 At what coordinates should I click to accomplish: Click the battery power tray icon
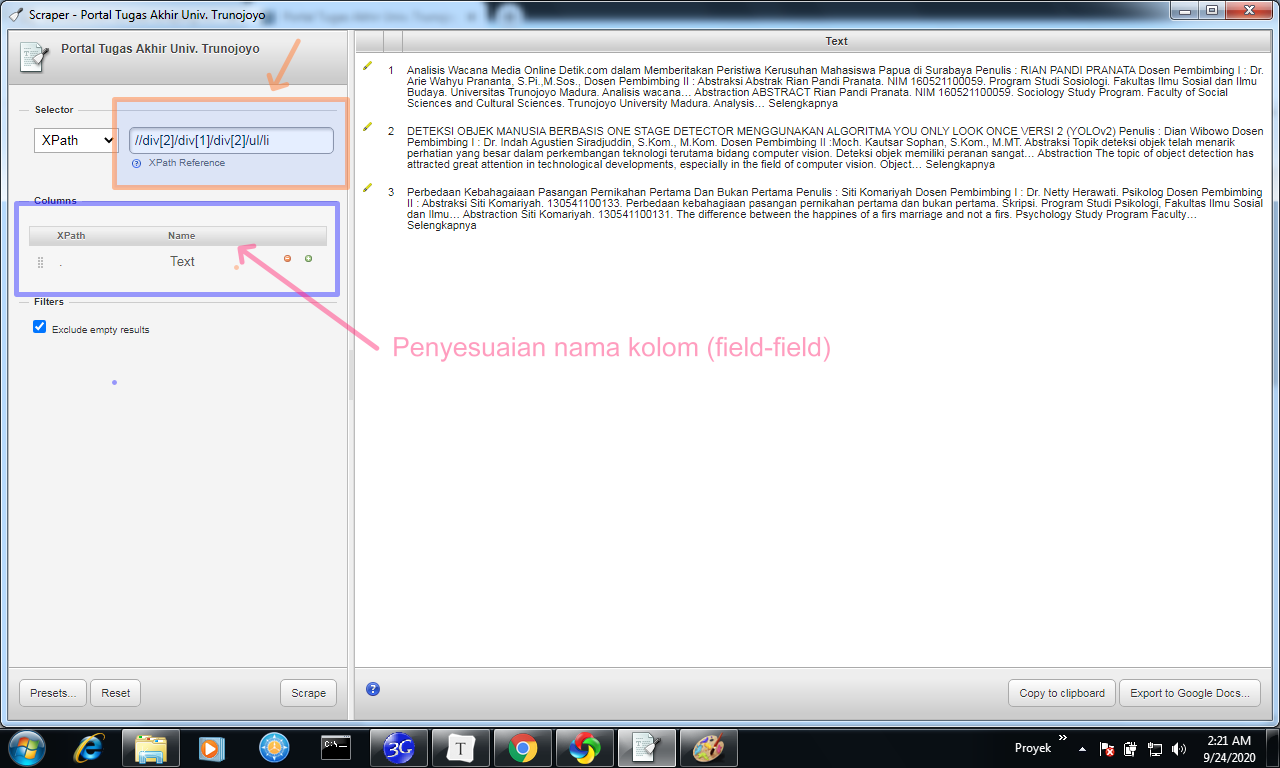(1131, 748)
